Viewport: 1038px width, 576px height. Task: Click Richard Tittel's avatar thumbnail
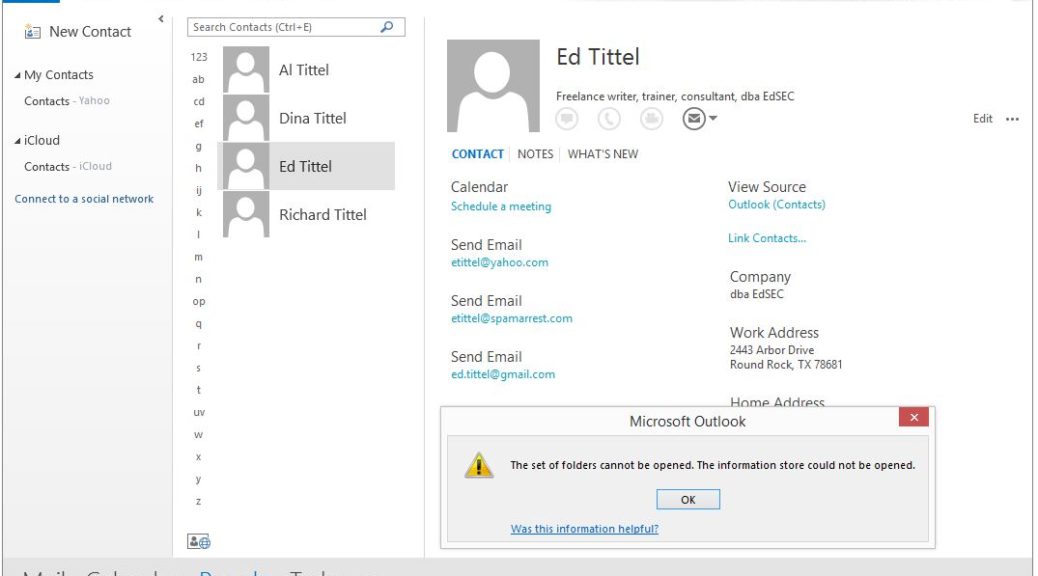tap(246, 215)
